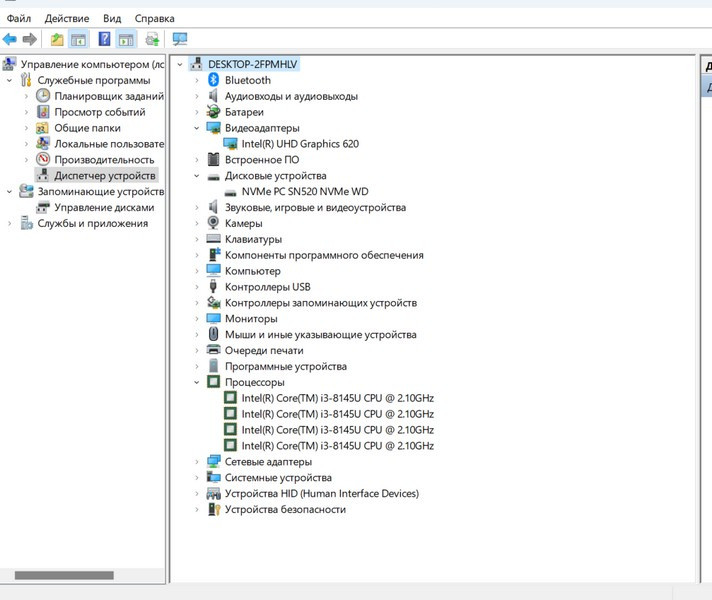
Task: Collapse the Процессоры category
Action: pos(197,382)
